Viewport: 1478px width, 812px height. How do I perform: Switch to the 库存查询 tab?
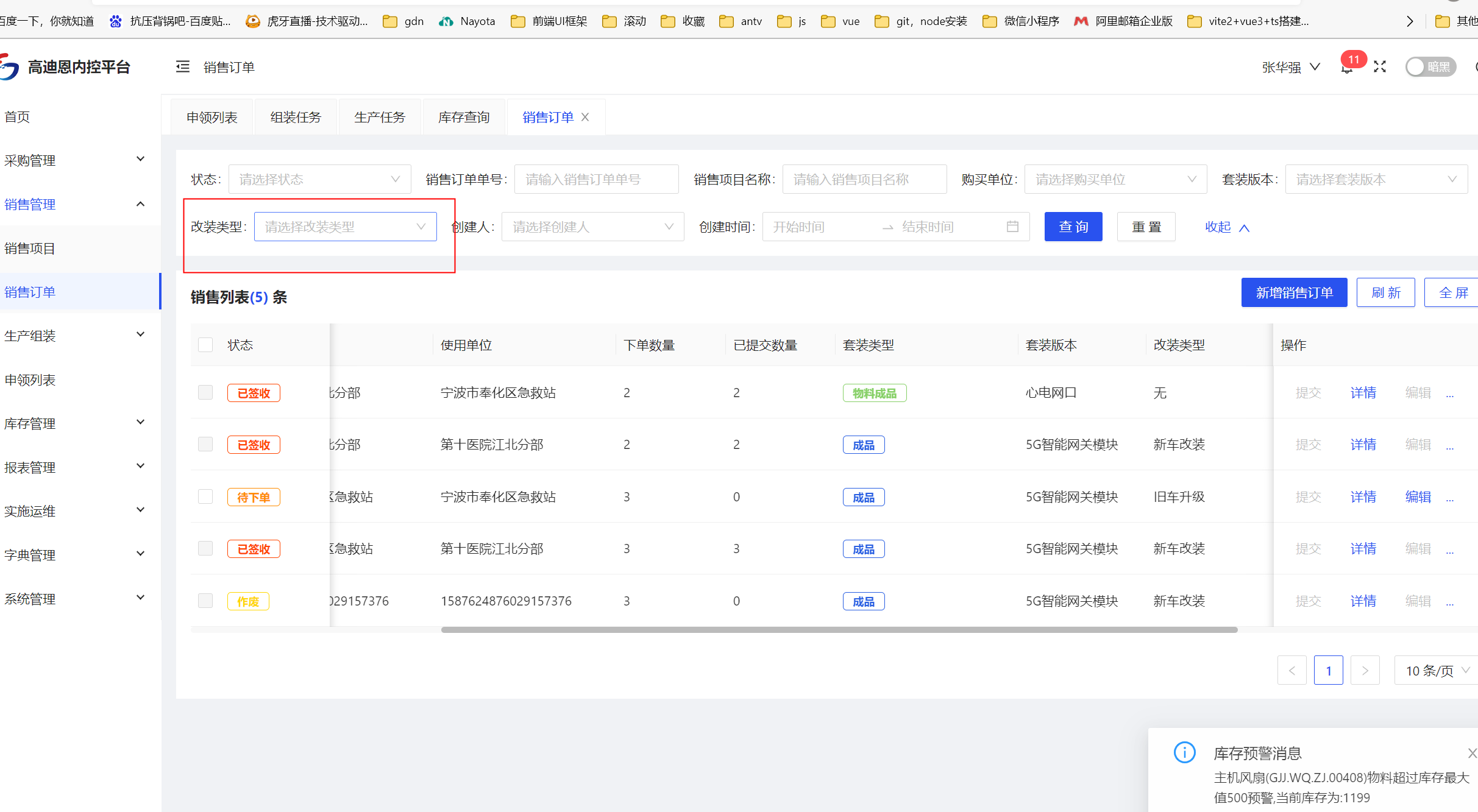(464, 117)
